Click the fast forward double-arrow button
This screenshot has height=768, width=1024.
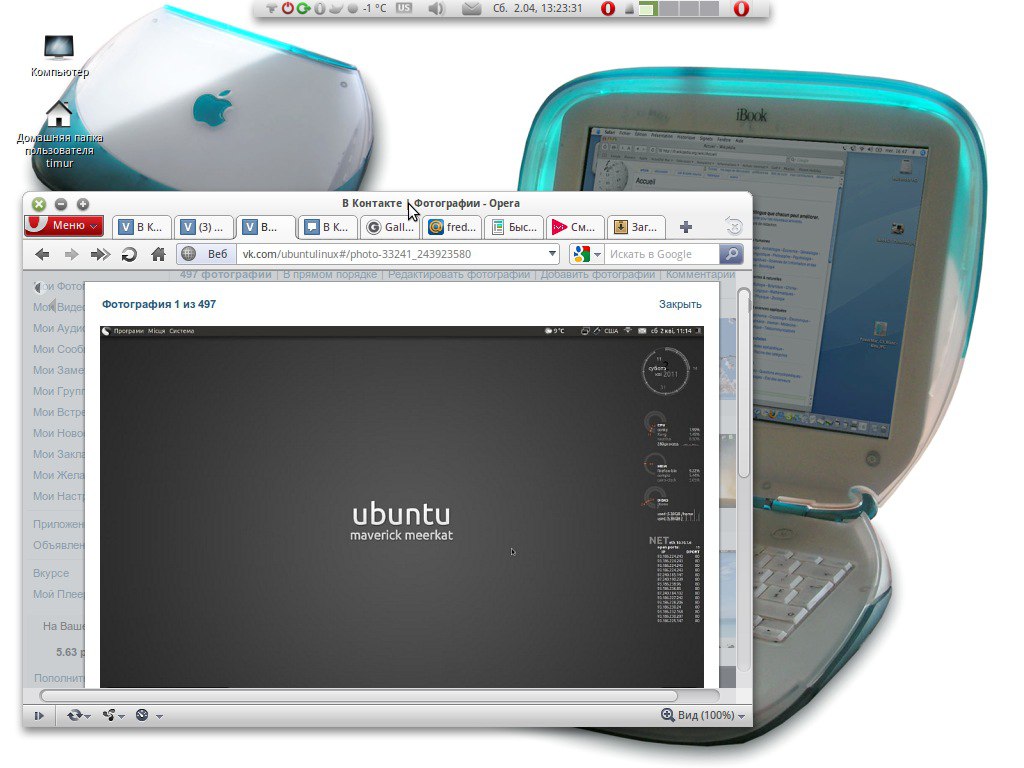[x=100, y=254]
